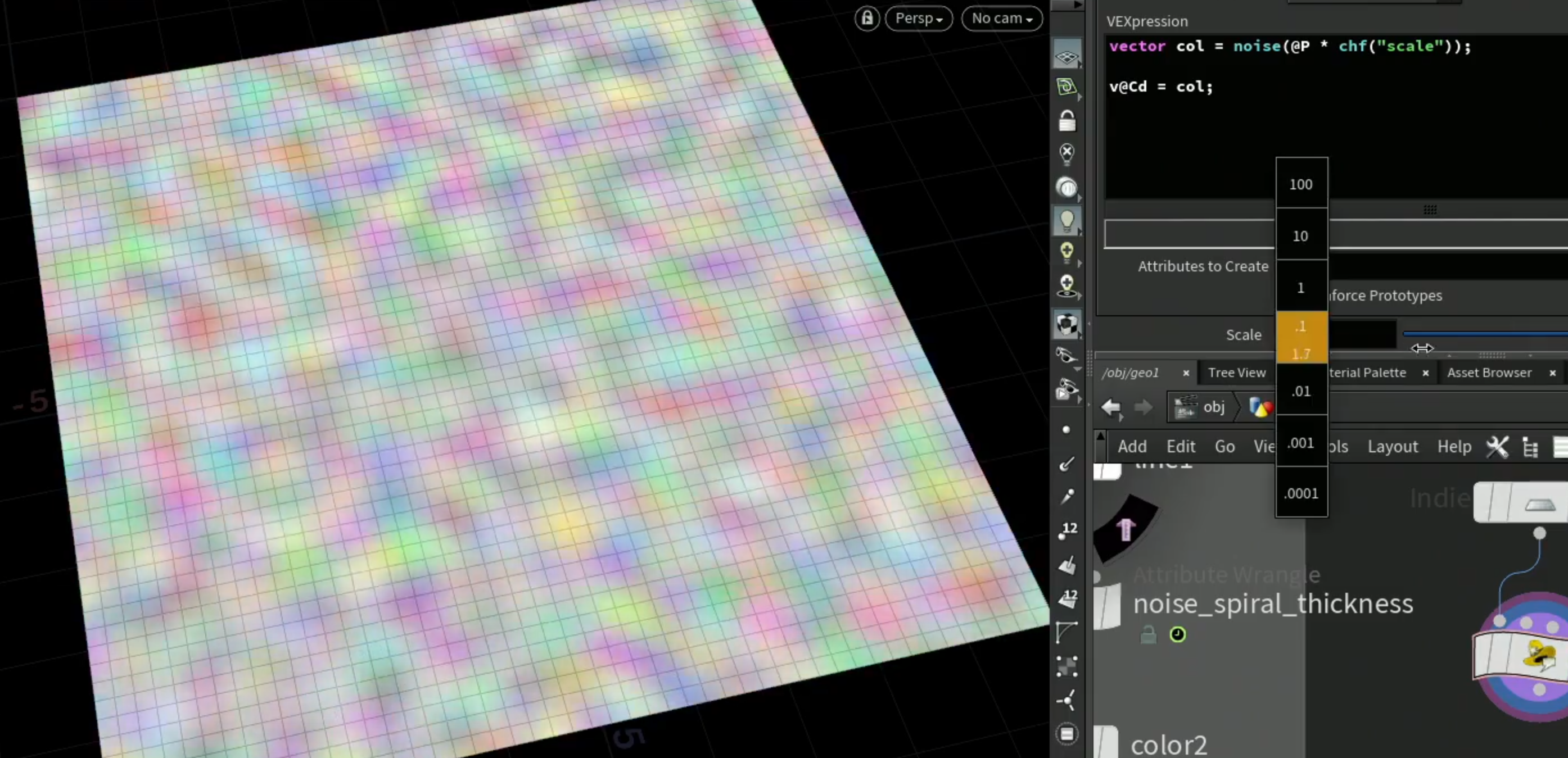Click the point numbers display icon
The width and height of the screenshot is (1568, 758).
(1067, 530)
